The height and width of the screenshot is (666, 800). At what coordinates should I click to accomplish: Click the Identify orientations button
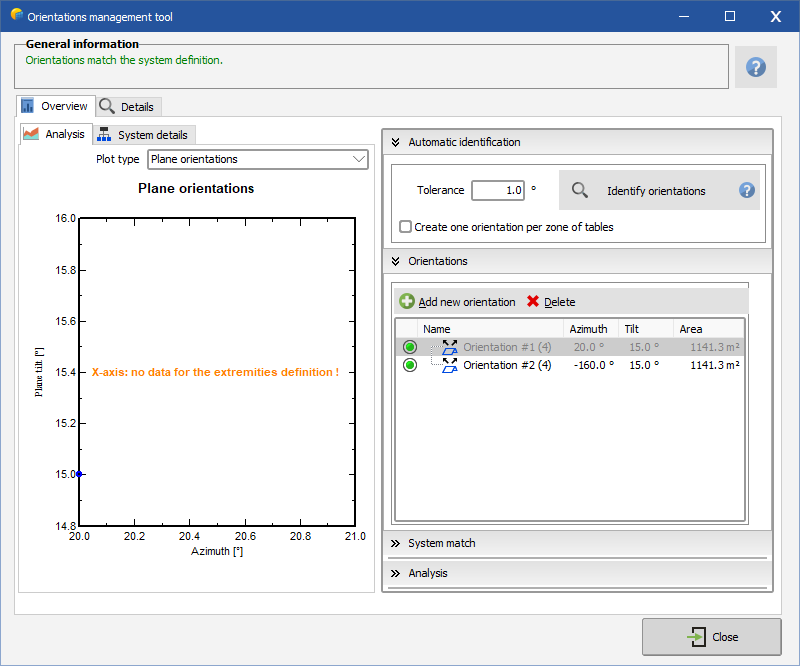click(x=659, y=190)
